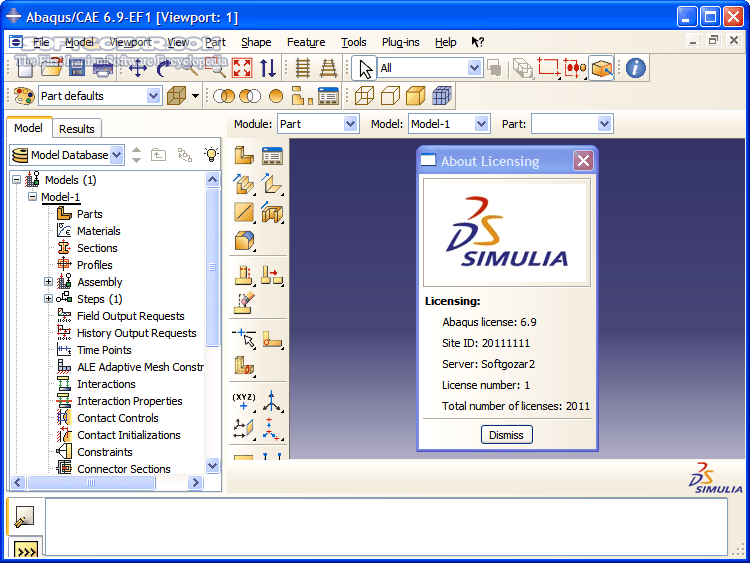Expand the Steps (1) tree node

(x=48, y=298)
